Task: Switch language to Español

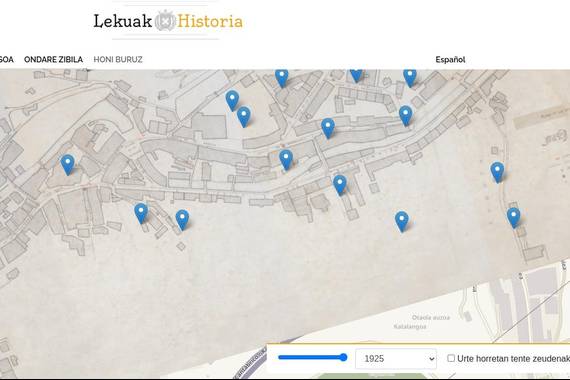Action: coord(450,60)
